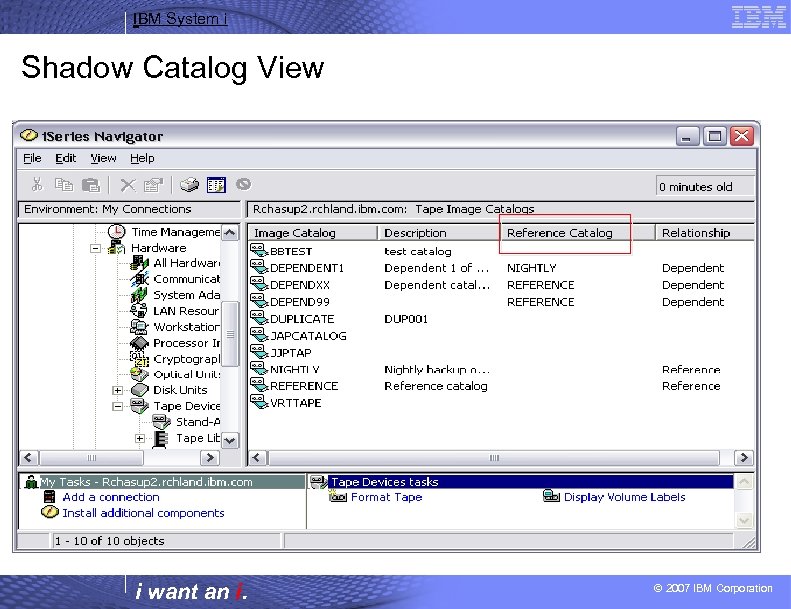Click the Delete X toolbar icon

click(128, 185)
